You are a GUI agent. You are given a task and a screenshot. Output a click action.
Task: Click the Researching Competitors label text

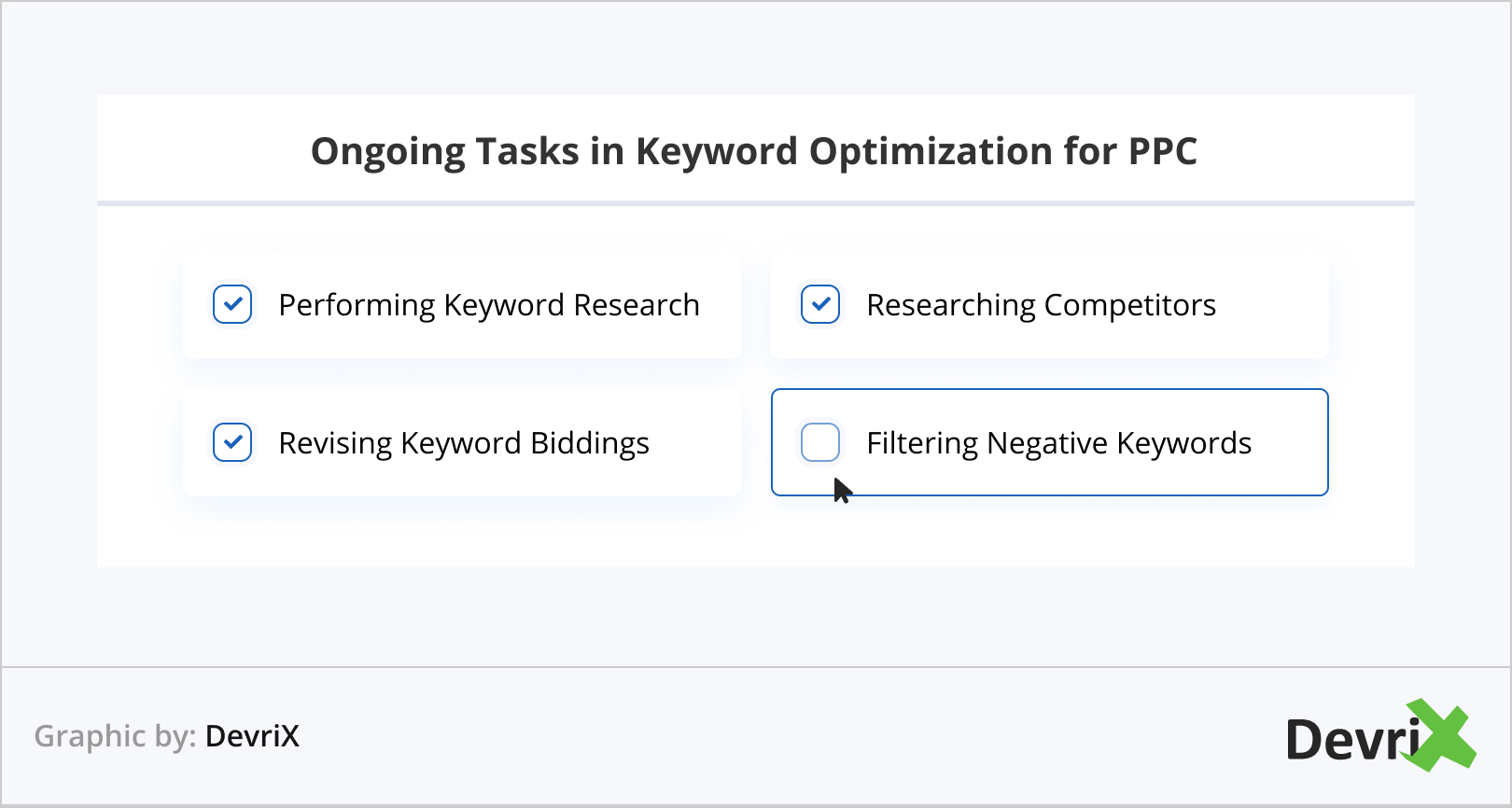[1041, 305]
